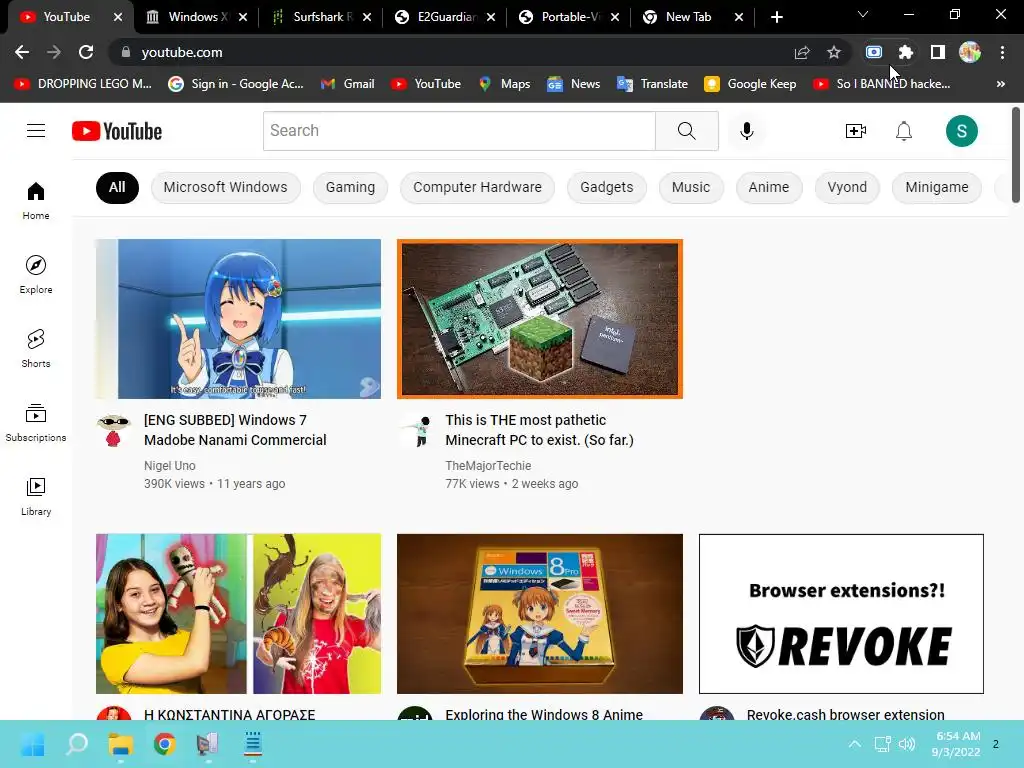Select the All filter chip
1024x768 pixels.
[117, 187]
